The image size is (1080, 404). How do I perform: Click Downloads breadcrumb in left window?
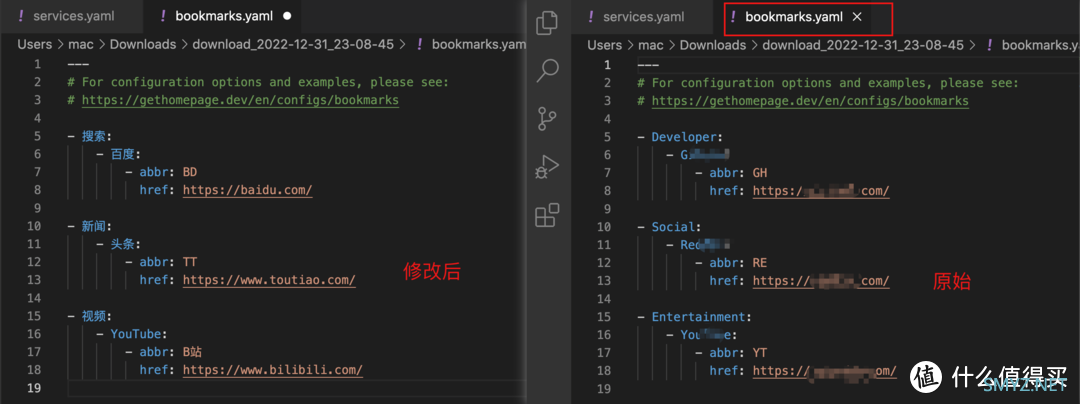143,44
